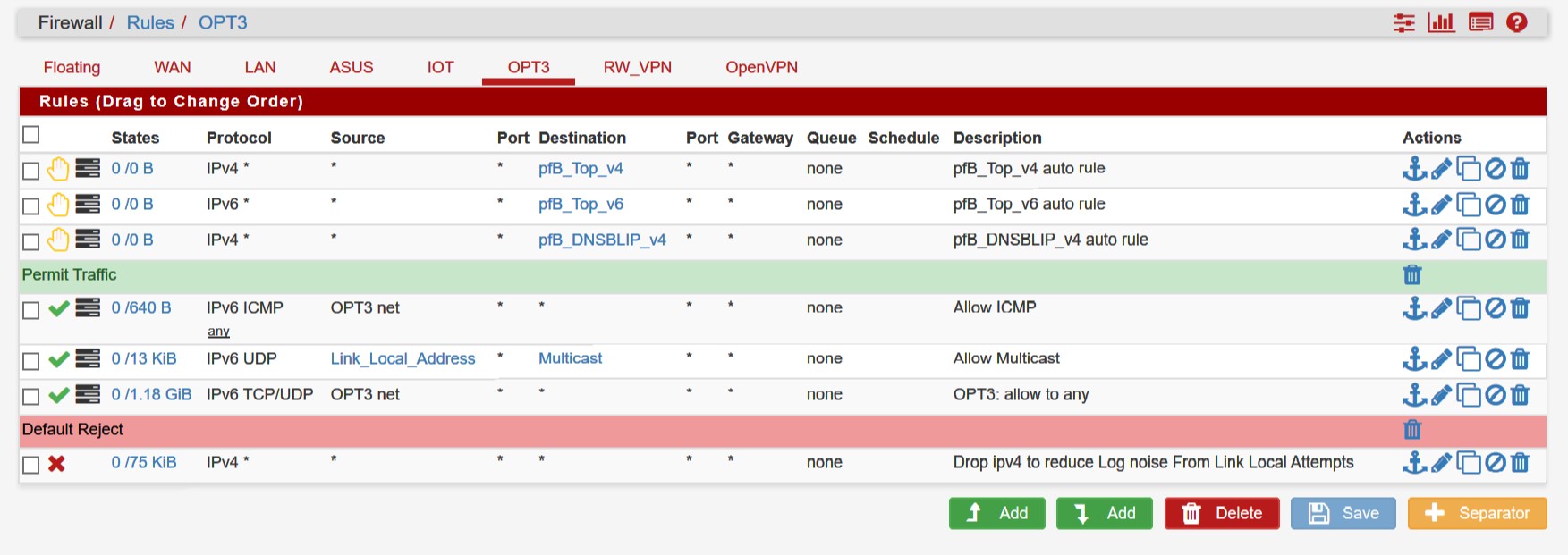Disable the Allow ICMP rule
The height and width of the screenshot is (555, 1568).
[1495, 308]
